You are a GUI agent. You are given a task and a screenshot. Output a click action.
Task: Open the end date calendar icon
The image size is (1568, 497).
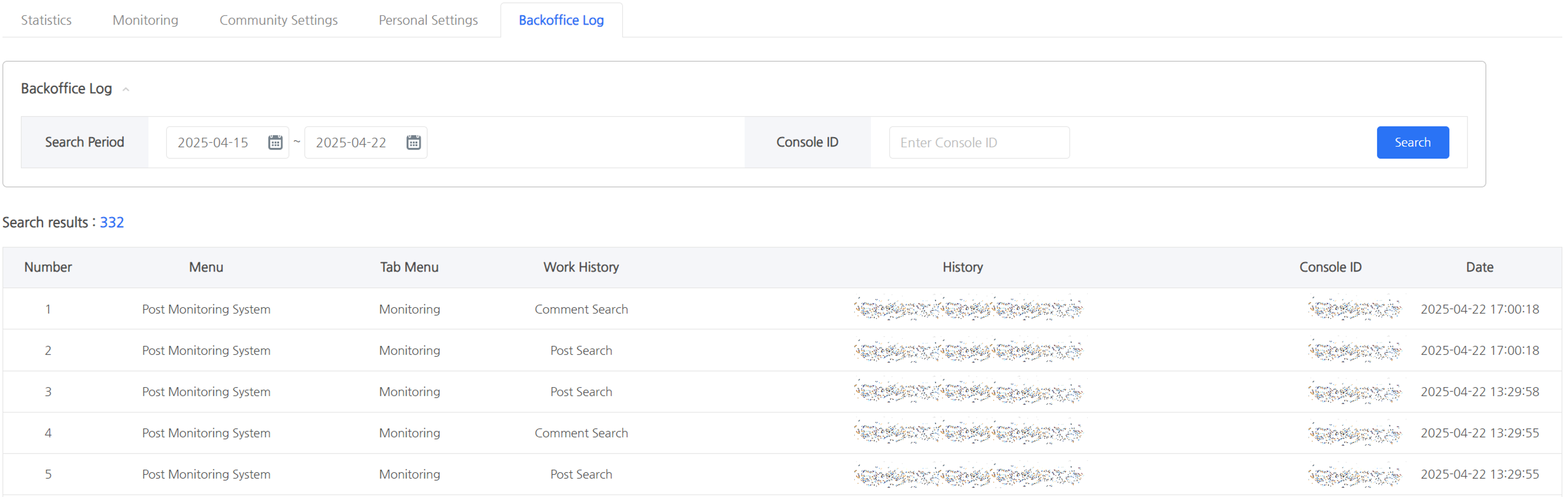click(413, 143)
